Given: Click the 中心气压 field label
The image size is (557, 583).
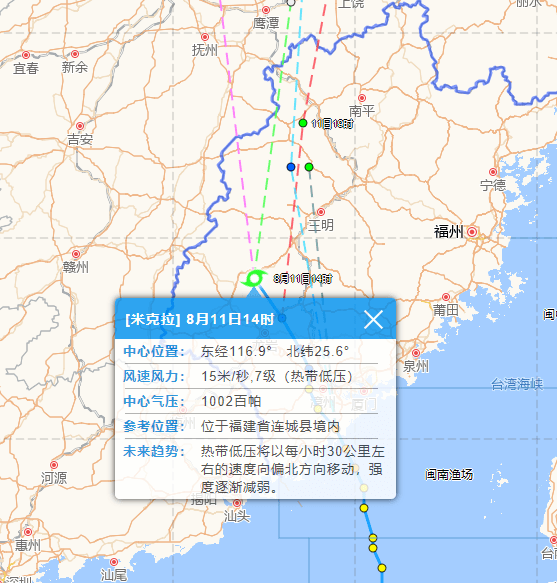Looking at the screenshot, I should point(154,401).
